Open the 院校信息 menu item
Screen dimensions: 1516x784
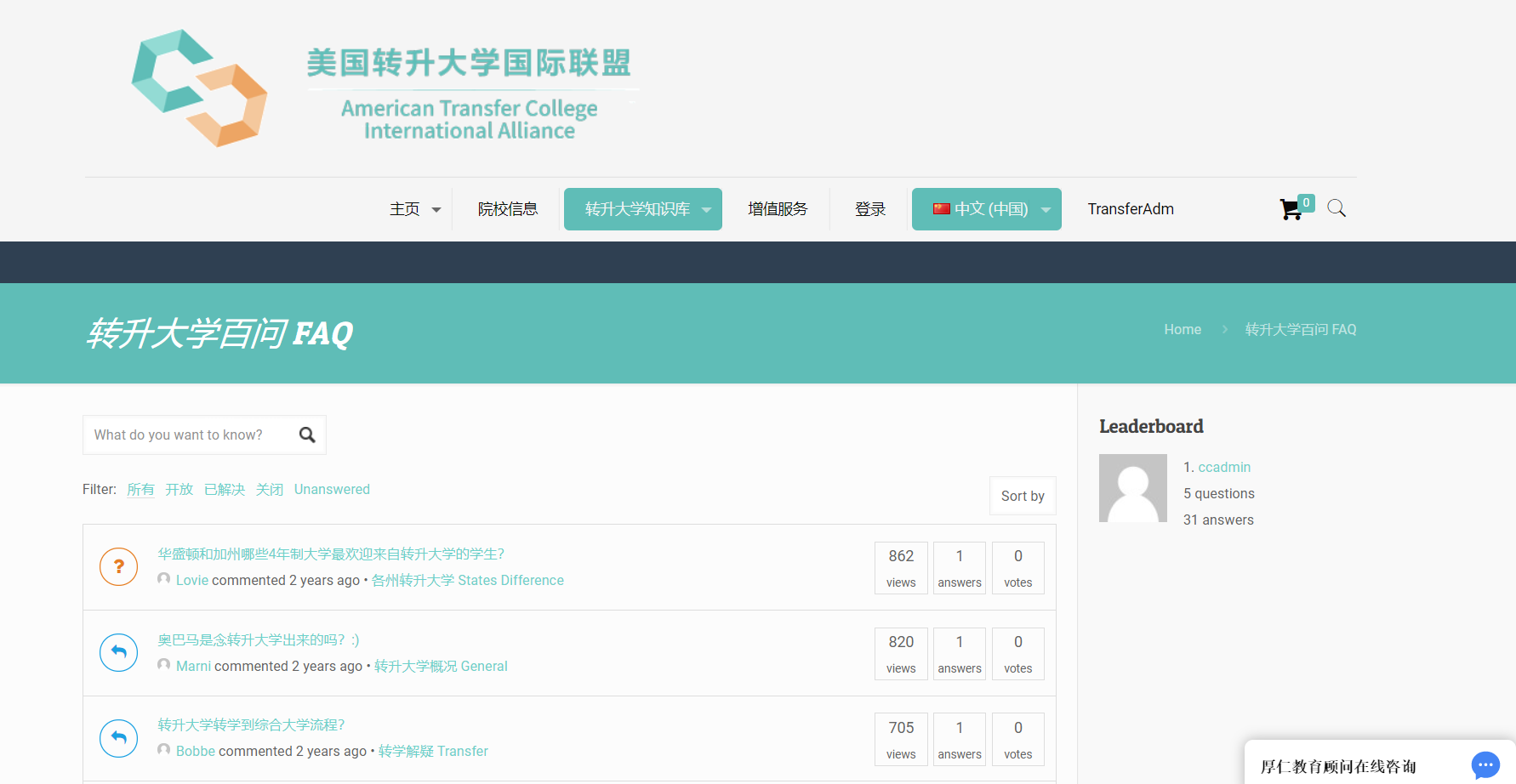pos(508,209)
